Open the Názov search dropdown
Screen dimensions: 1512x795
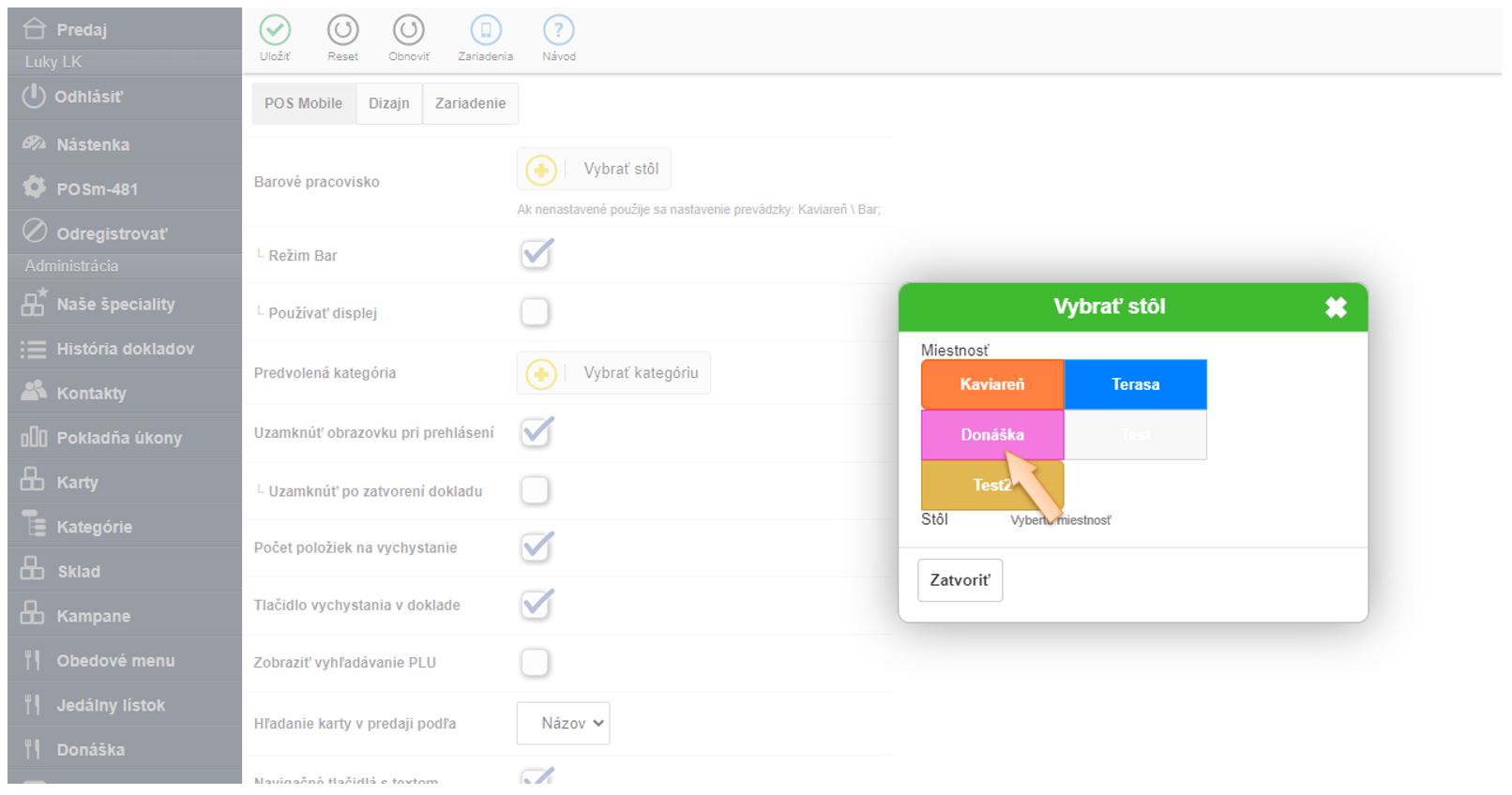click(563, 724)
